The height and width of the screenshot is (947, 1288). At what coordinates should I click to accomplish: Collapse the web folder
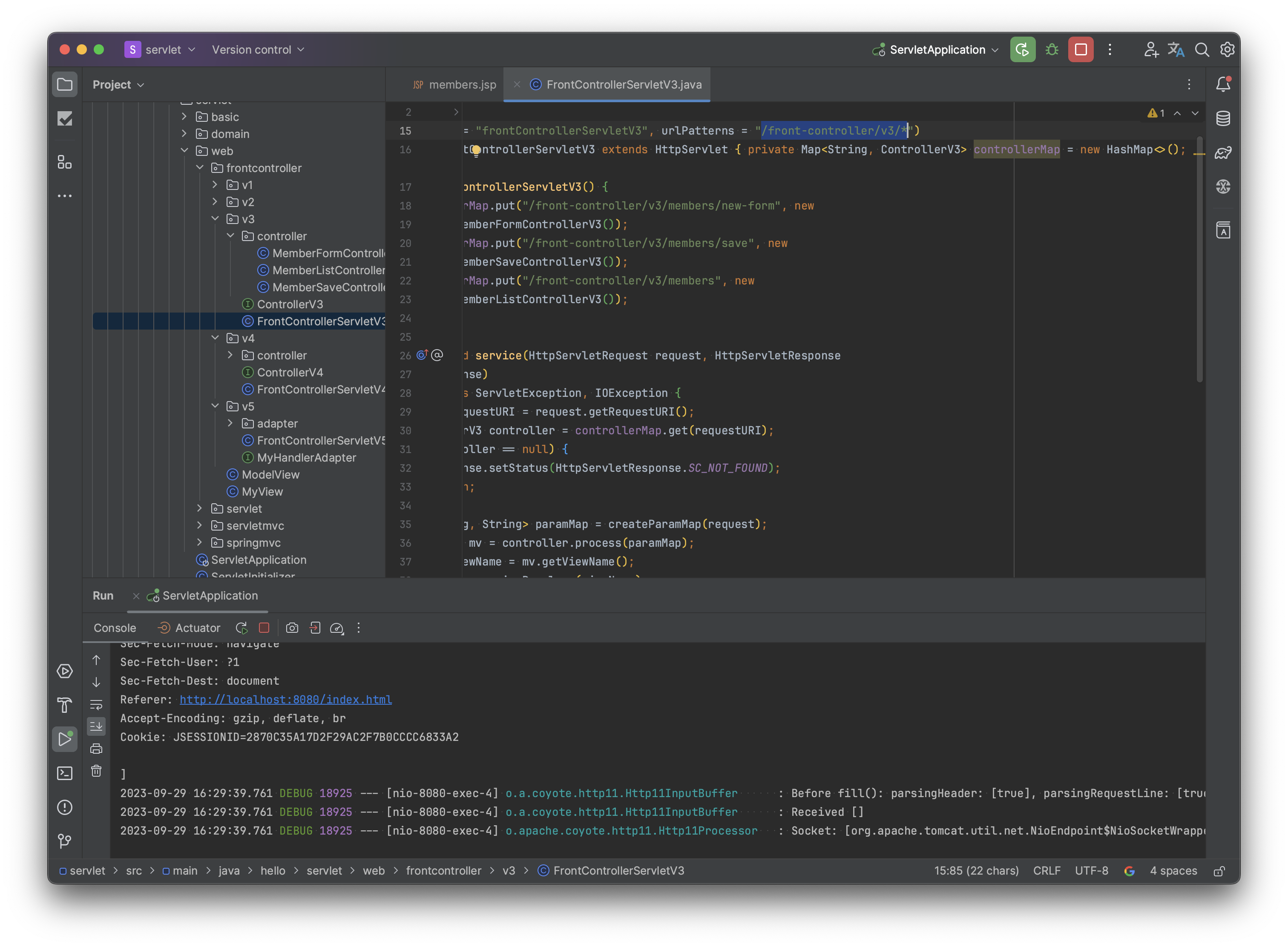tap(184, 150)
